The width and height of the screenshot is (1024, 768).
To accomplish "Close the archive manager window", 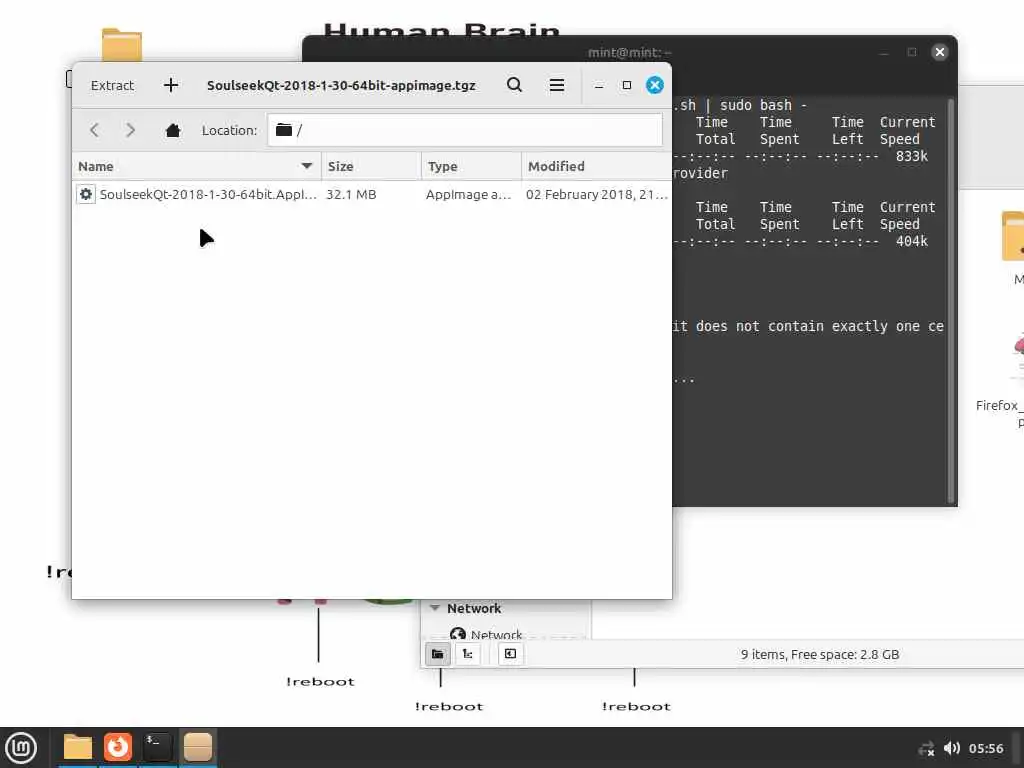I will point(654,85).
